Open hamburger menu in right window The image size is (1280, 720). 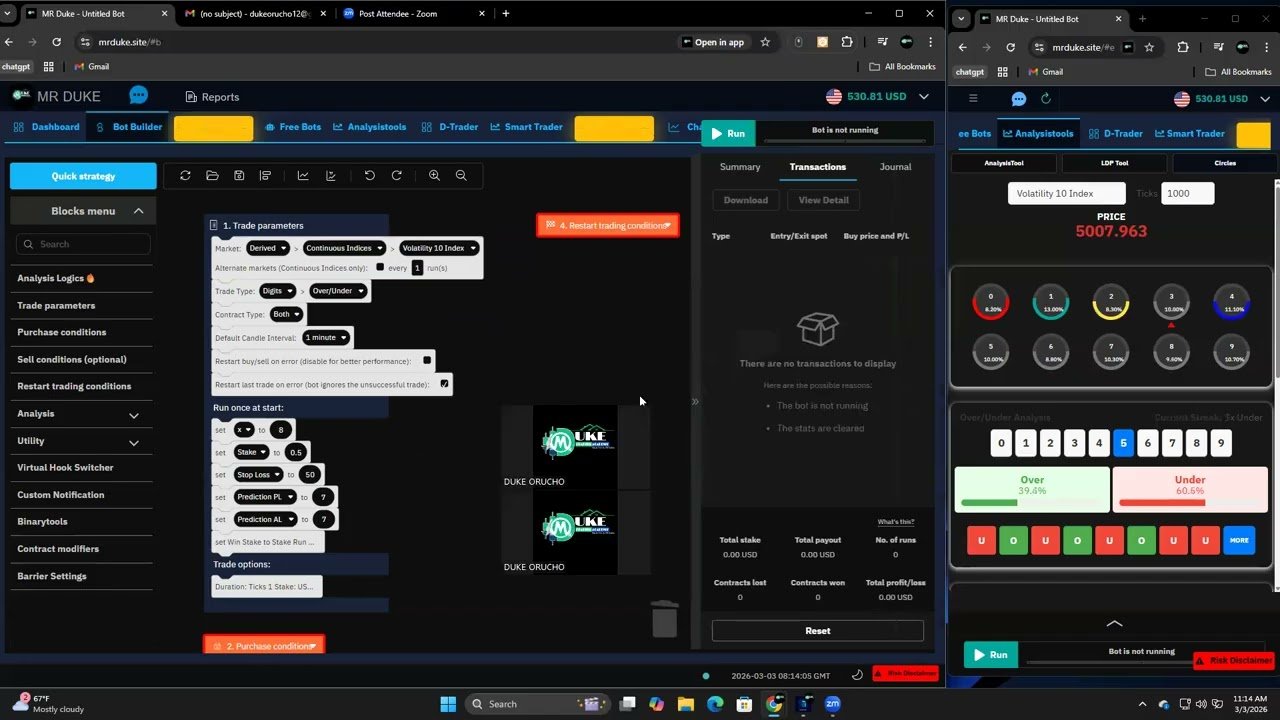coord(973,98)
